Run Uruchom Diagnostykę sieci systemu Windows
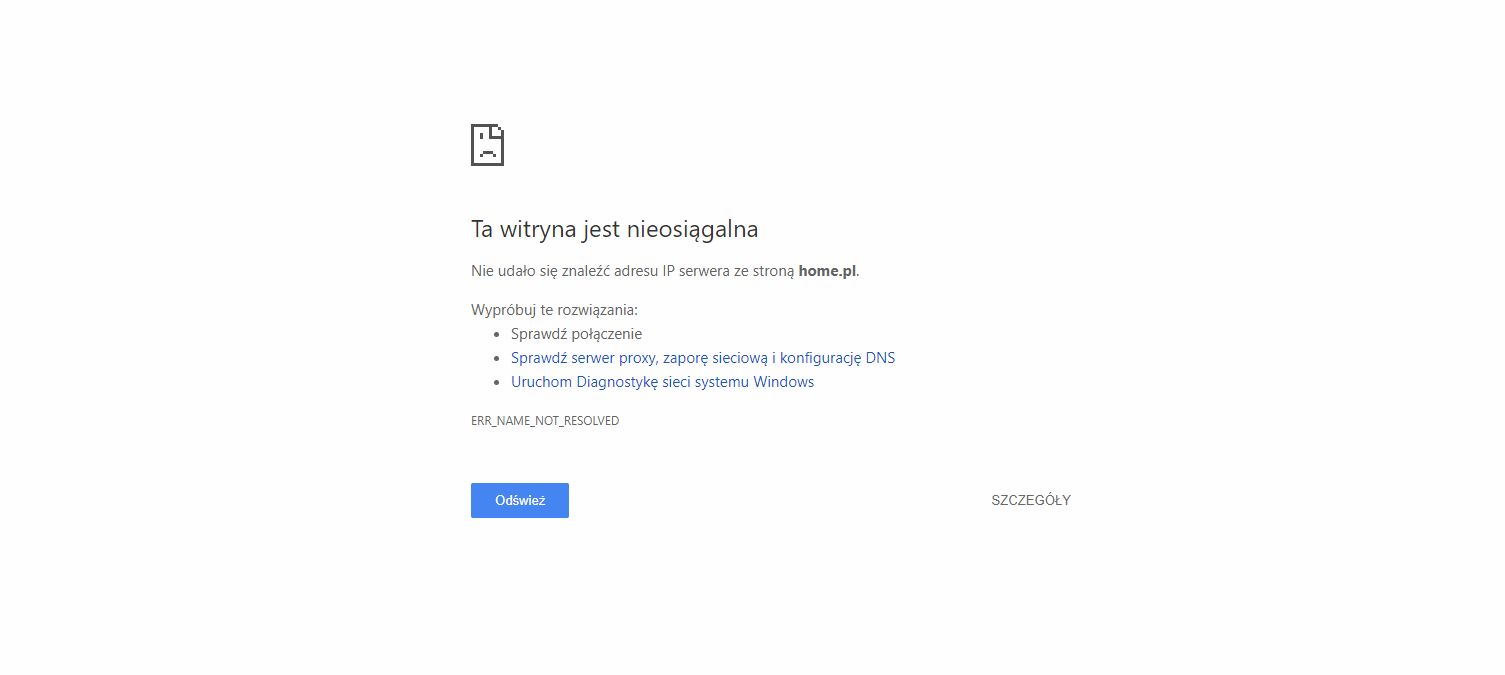 pyautogui.click(x=662, y=382)
